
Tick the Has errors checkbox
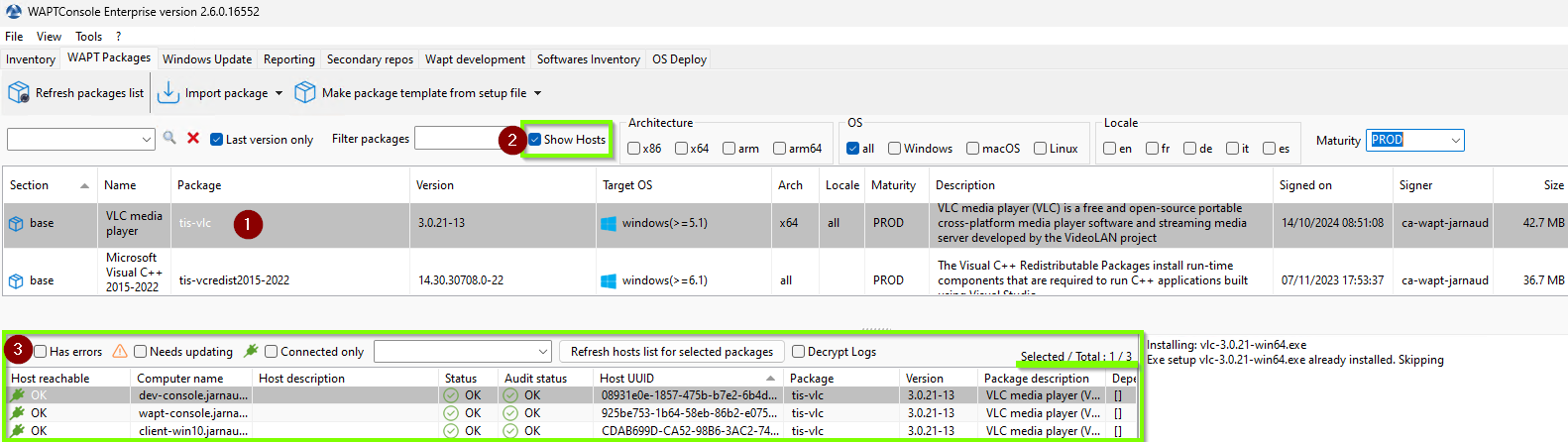pos(41,352)
